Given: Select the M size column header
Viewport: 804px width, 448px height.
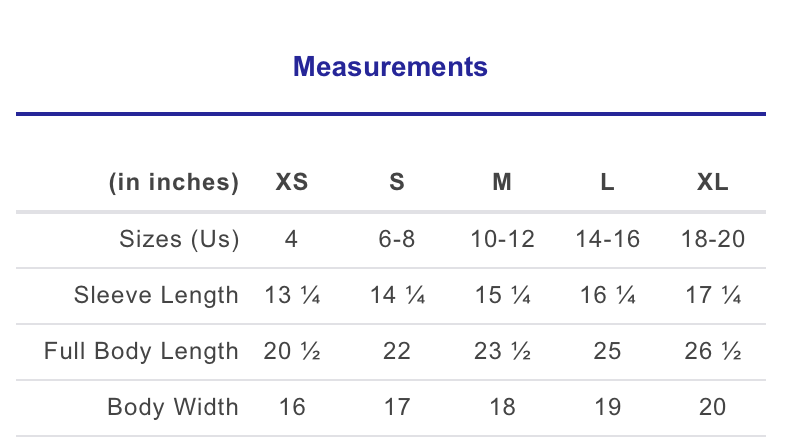Looking at the screenshot, I should tap(502, 183).
